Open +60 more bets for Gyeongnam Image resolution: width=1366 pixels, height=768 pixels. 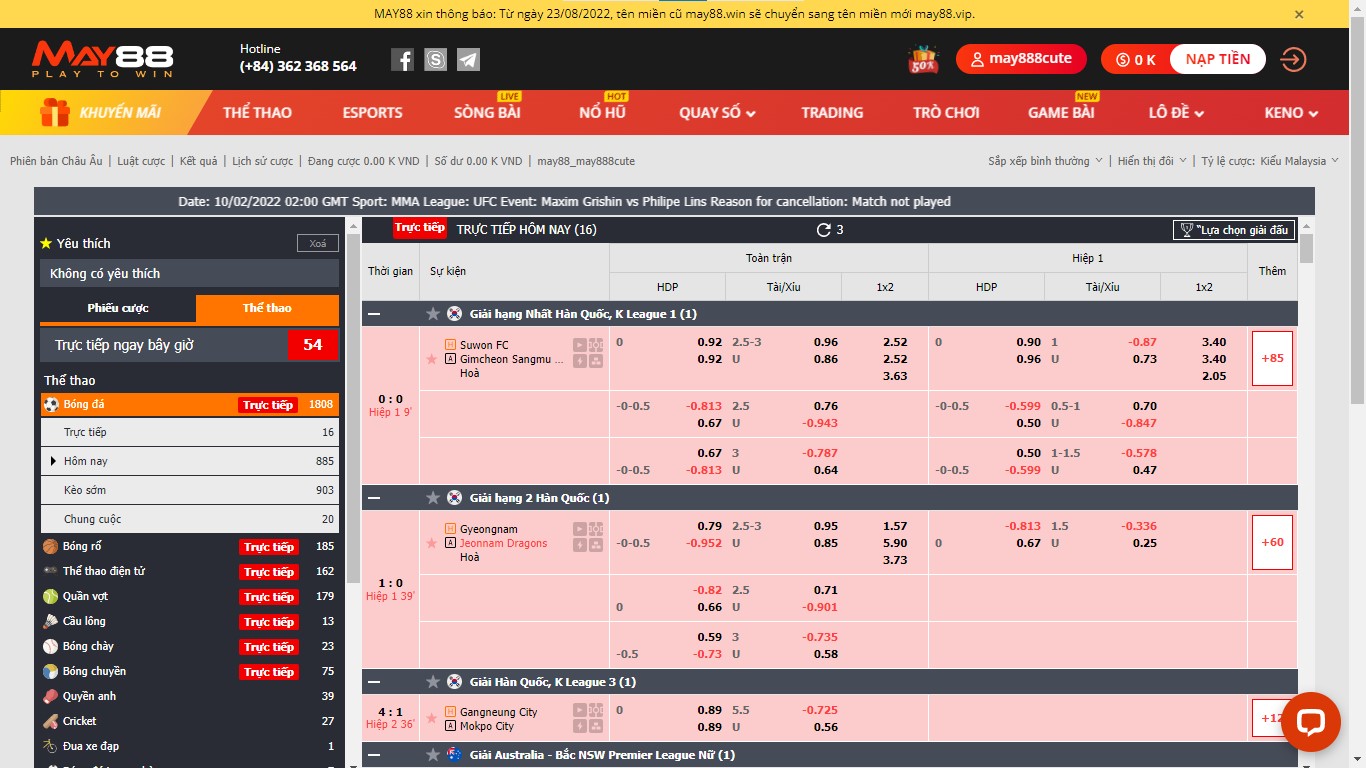[1272, 542]
